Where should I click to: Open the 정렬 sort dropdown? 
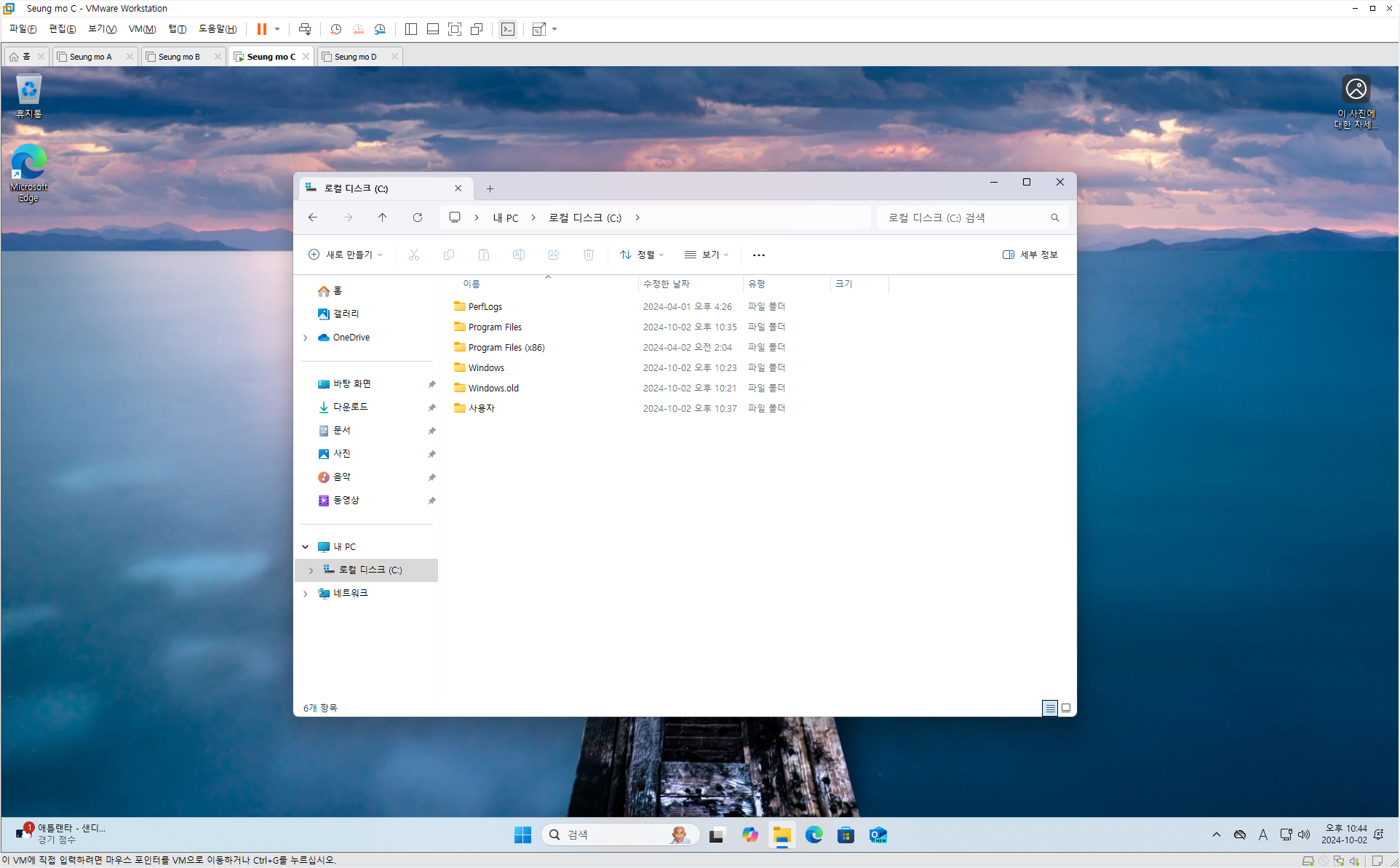point(641,255)
